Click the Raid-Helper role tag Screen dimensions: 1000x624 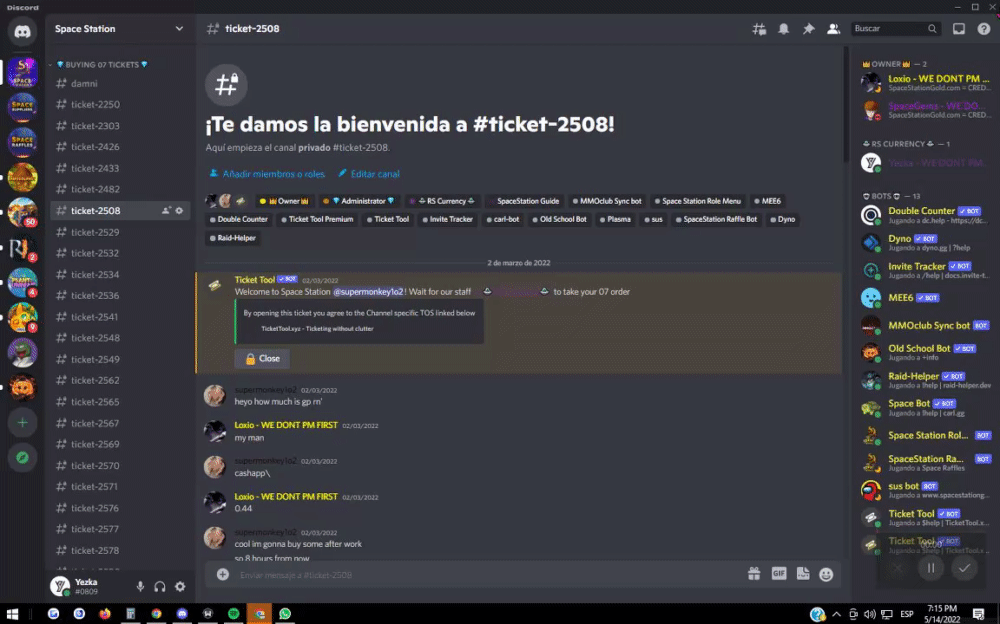click(233, 238)
